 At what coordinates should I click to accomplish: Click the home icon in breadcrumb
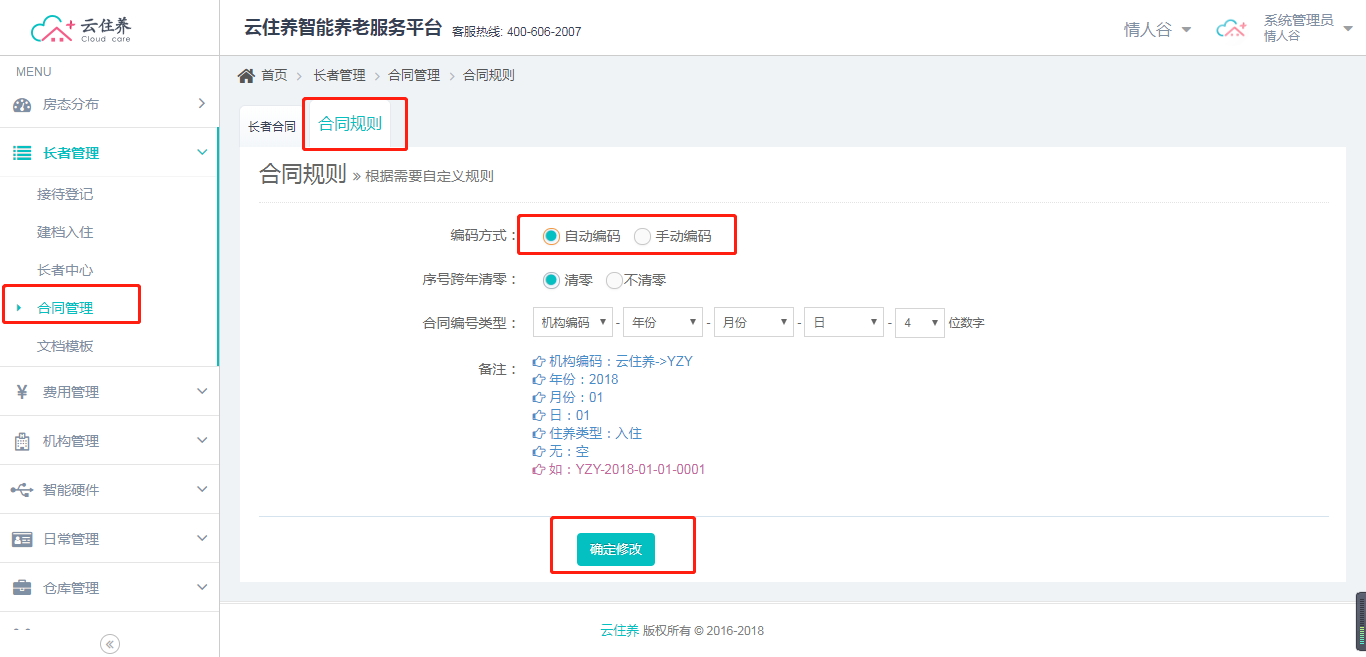[x=246, y=76]
